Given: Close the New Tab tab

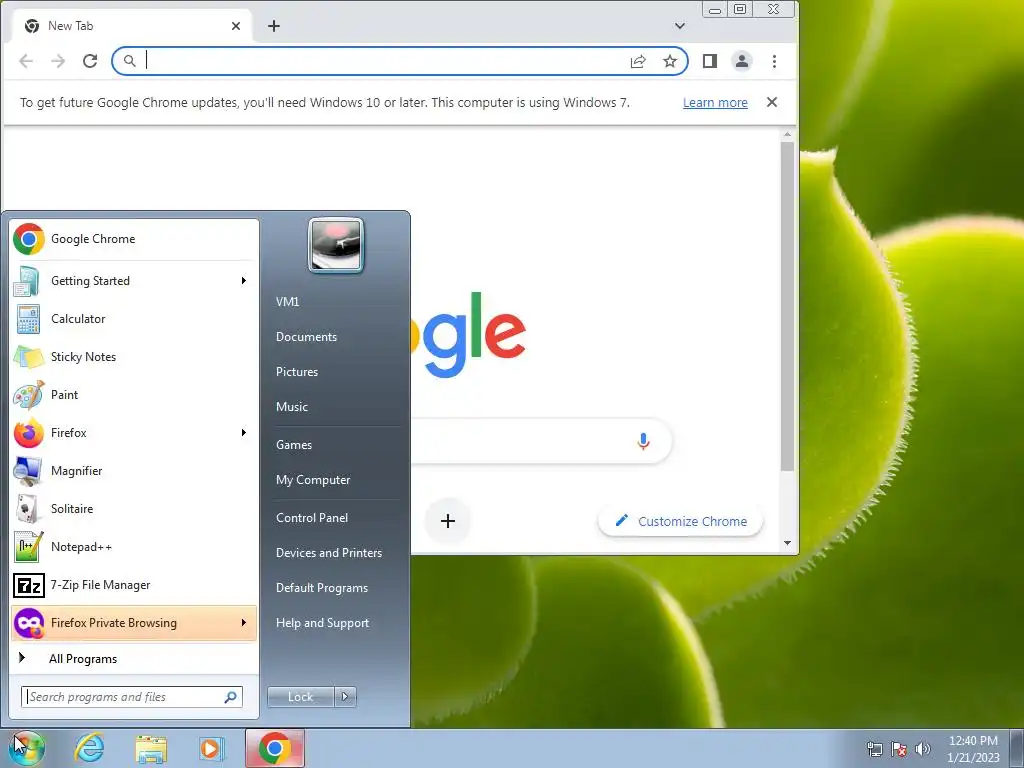Looking at the screenshot, I should pos(236,26).
